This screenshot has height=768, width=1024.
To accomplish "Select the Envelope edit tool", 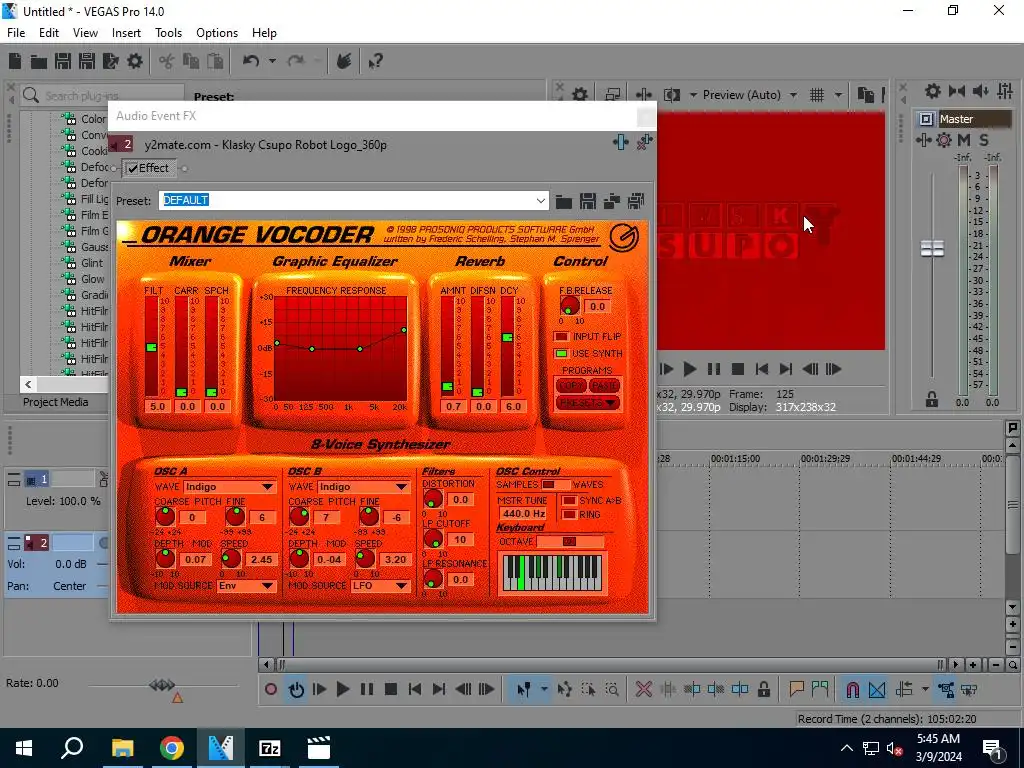I will (564, 689).
